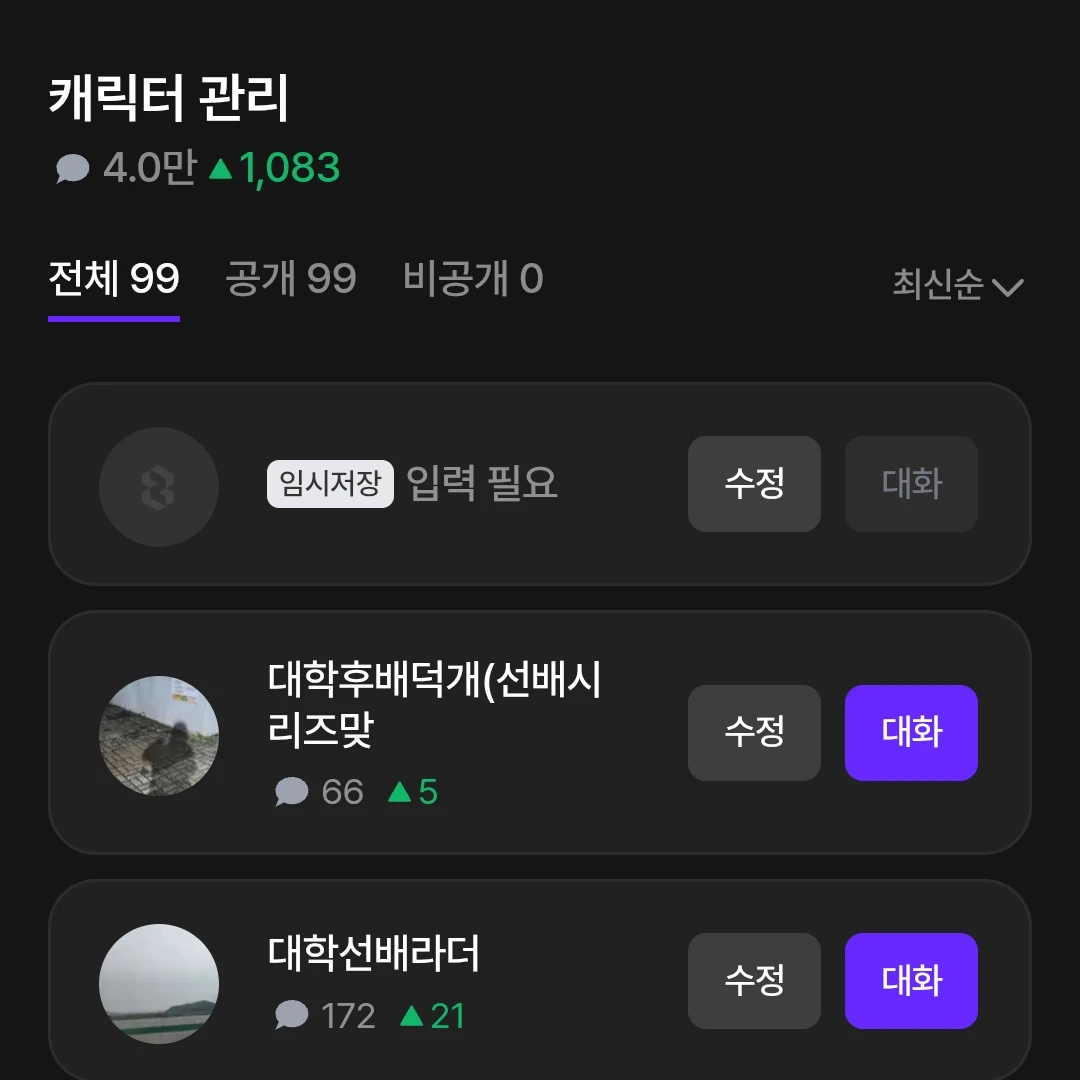Edit 대학후배덕개 with its 수정 button
The height and width of the screenshot is (1080, 1080).
point(754,733)
